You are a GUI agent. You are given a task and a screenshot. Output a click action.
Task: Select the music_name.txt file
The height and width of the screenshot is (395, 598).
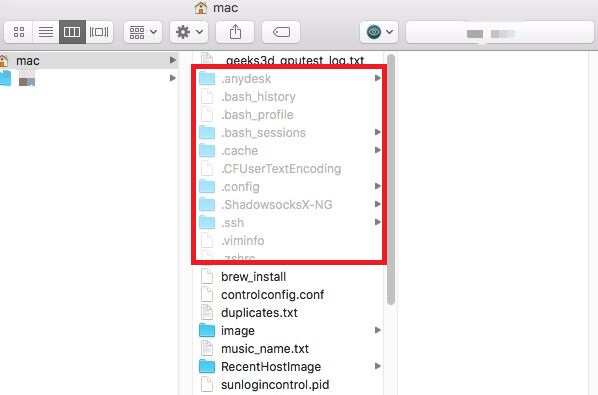coord(288,348)
